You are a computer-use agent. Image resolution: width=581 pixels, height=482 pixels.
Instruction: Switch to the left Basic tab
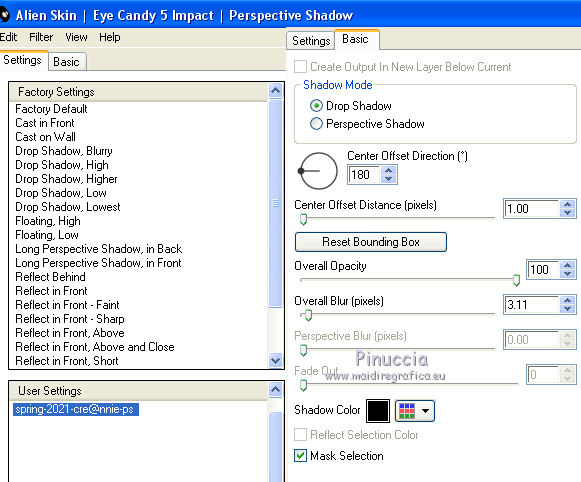[x=67, y=62]
